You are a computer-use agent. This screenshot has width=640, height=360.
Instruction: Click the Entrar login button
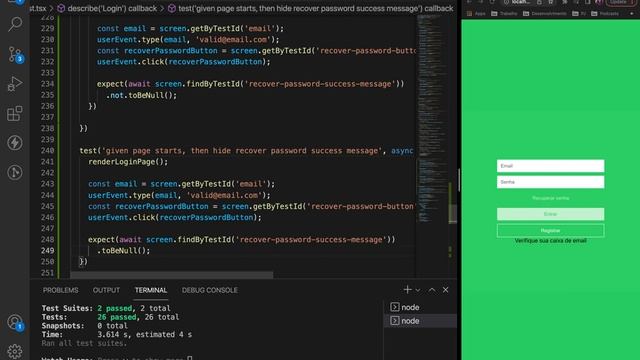550,214
